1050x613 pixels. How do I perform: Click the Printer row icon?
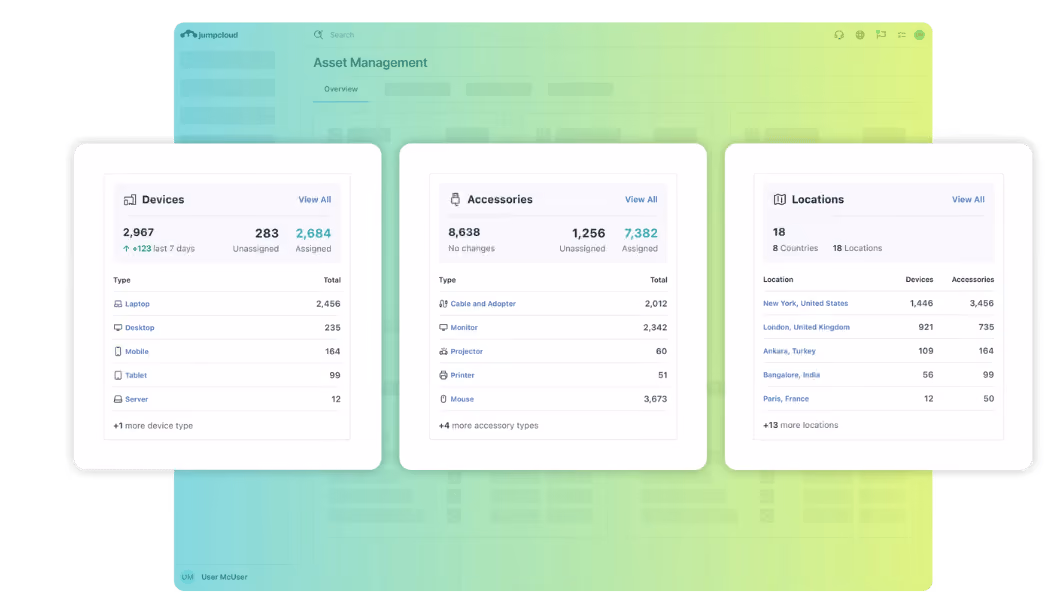[443, 376]
